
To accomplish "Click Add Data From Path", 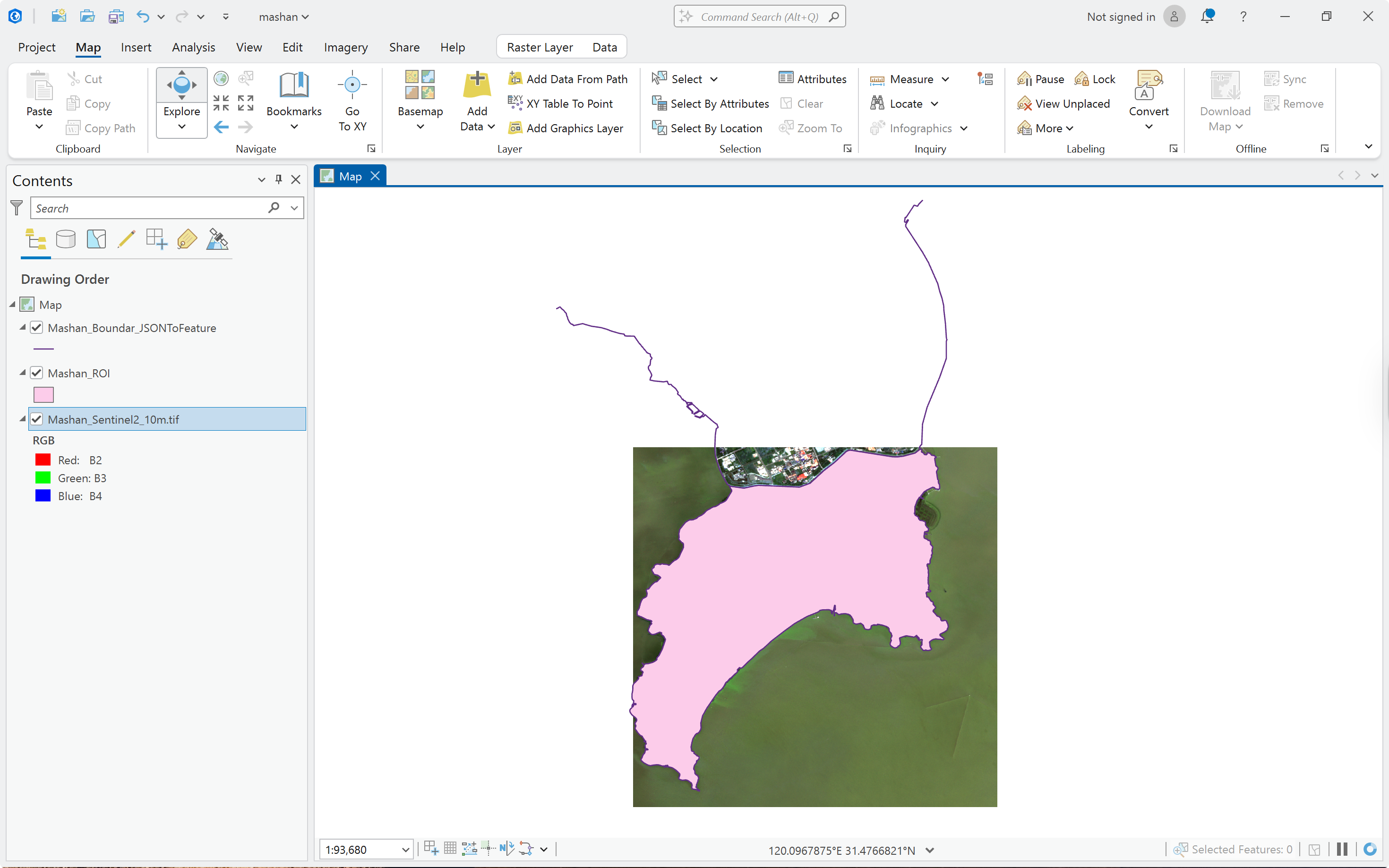I will point(568,79).
